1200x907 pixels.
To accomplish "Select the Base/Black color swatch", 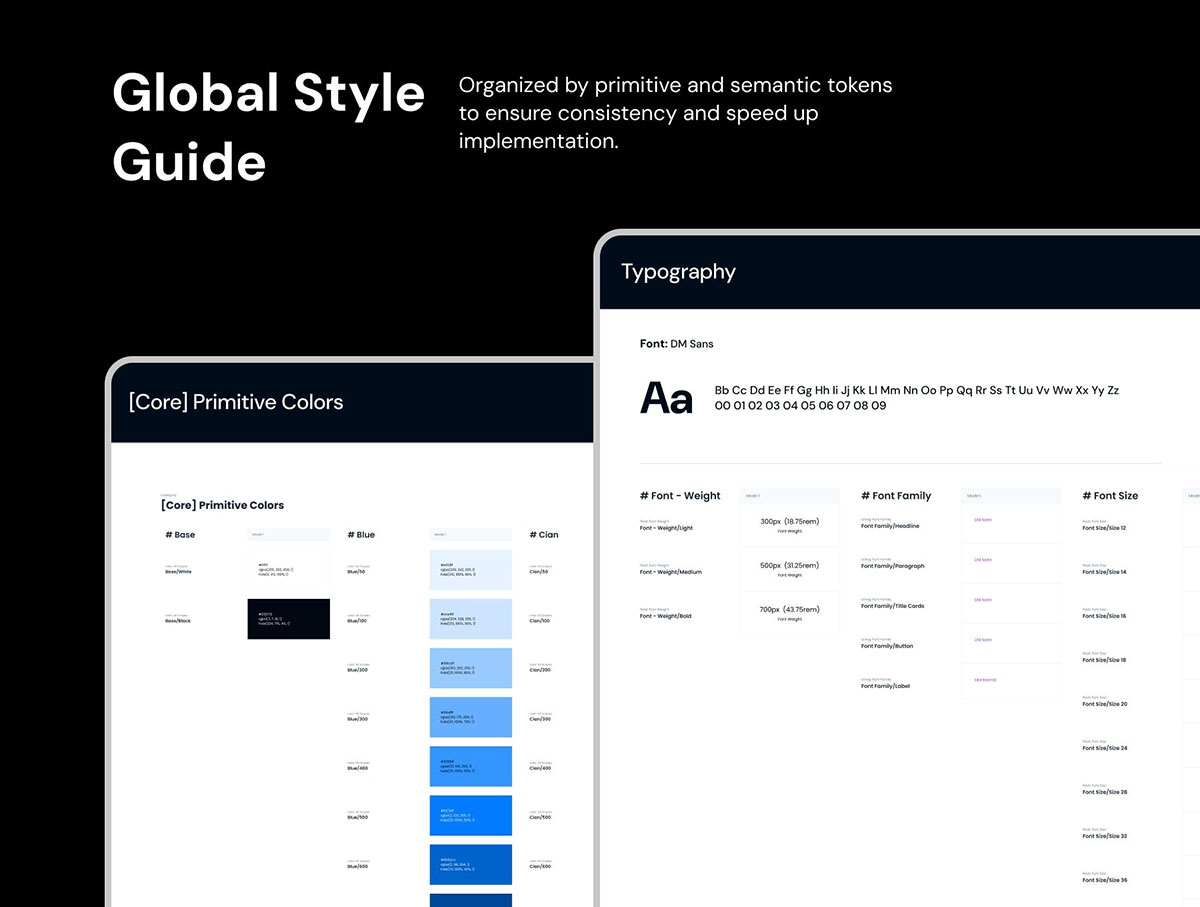I will [x=288, y=619].
